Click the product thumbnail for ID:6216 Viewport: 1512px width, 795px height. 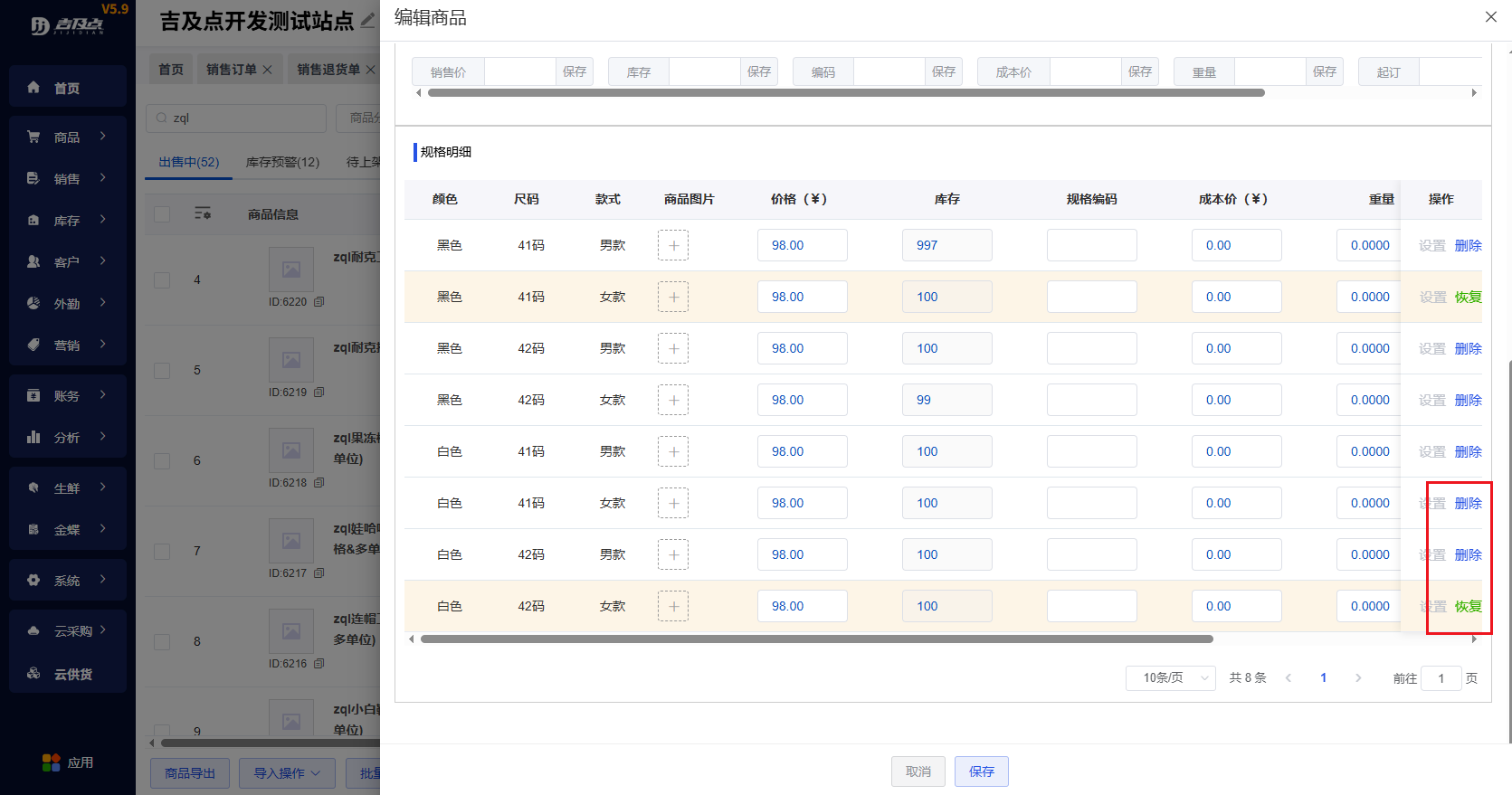[291, 630]
